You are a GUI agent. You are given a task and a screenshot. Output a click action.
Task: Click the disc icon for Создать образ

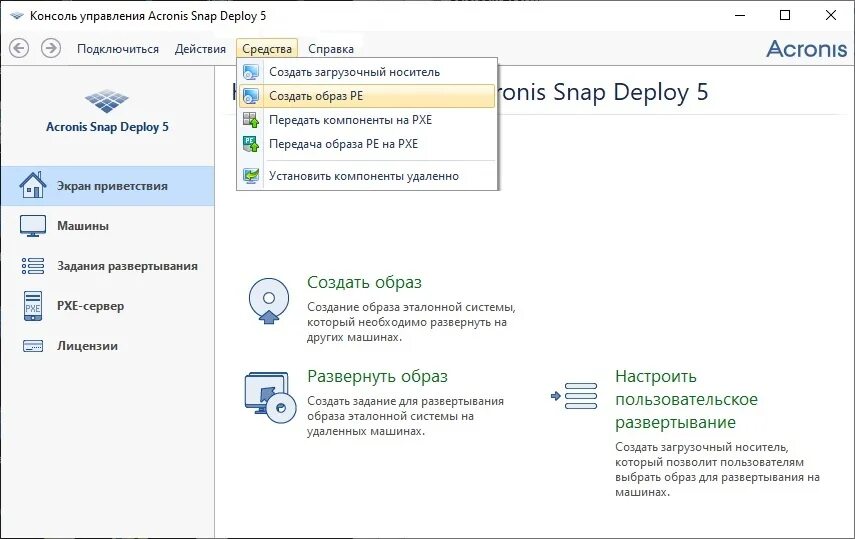click(269, 301)
